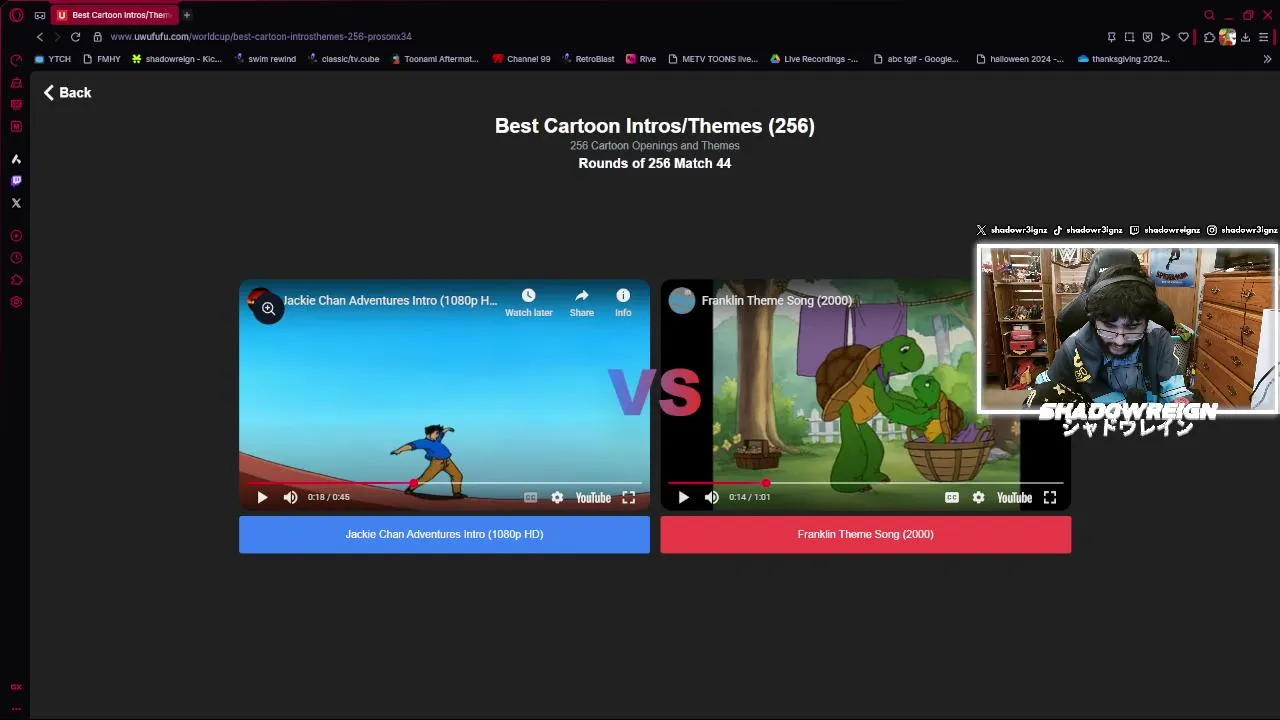Open Aria AI sidebar icon
1280x720 pixels.
click(x=16, y=159)
